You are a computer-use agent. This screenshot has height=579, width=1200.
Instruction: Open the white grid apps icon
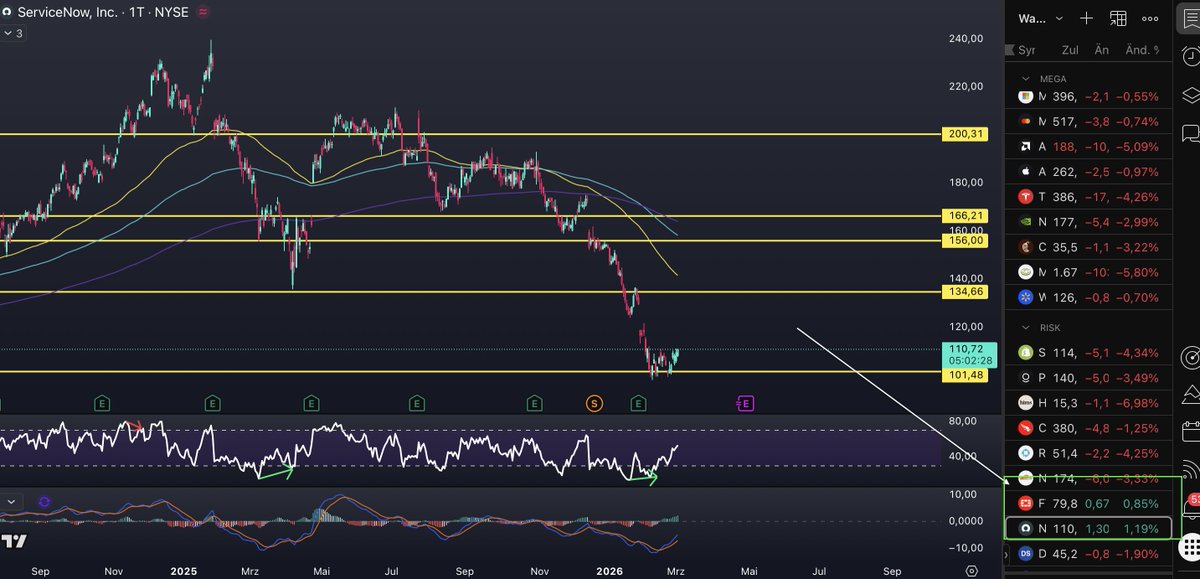pos(1190,547)
